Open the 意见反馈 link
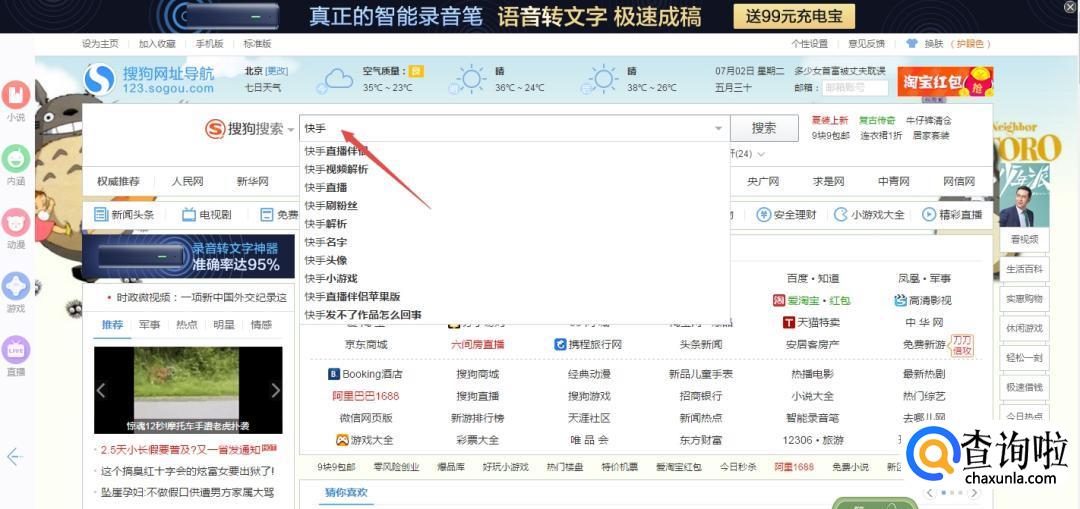Viewport: 1080px width, 509px height. click(x=866, y=43)
